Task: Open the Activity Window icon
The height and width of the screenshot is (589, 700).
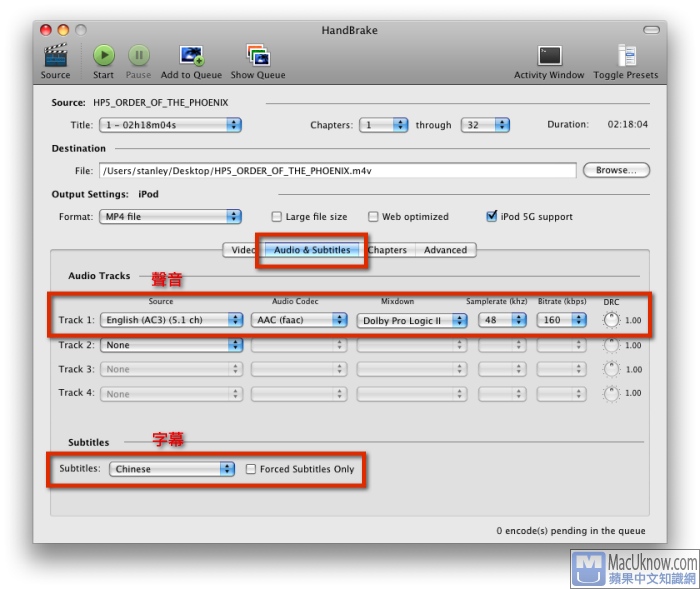Action: click(x=549, y=56)
